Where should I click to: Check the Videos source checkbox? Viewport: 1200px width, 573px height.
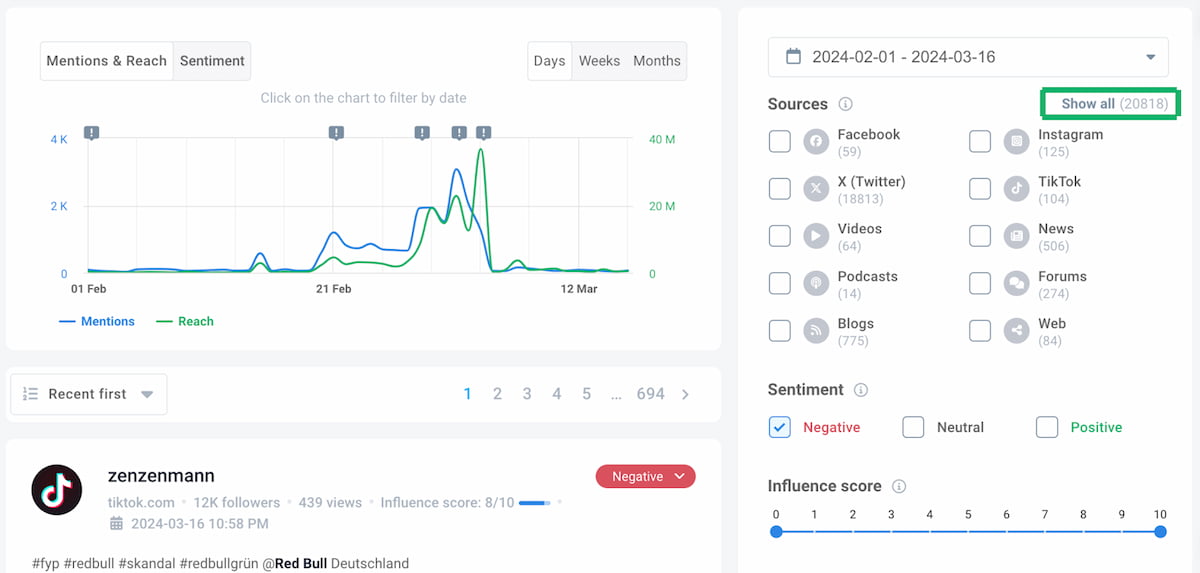pyautogui.click(x=780, y=236)
